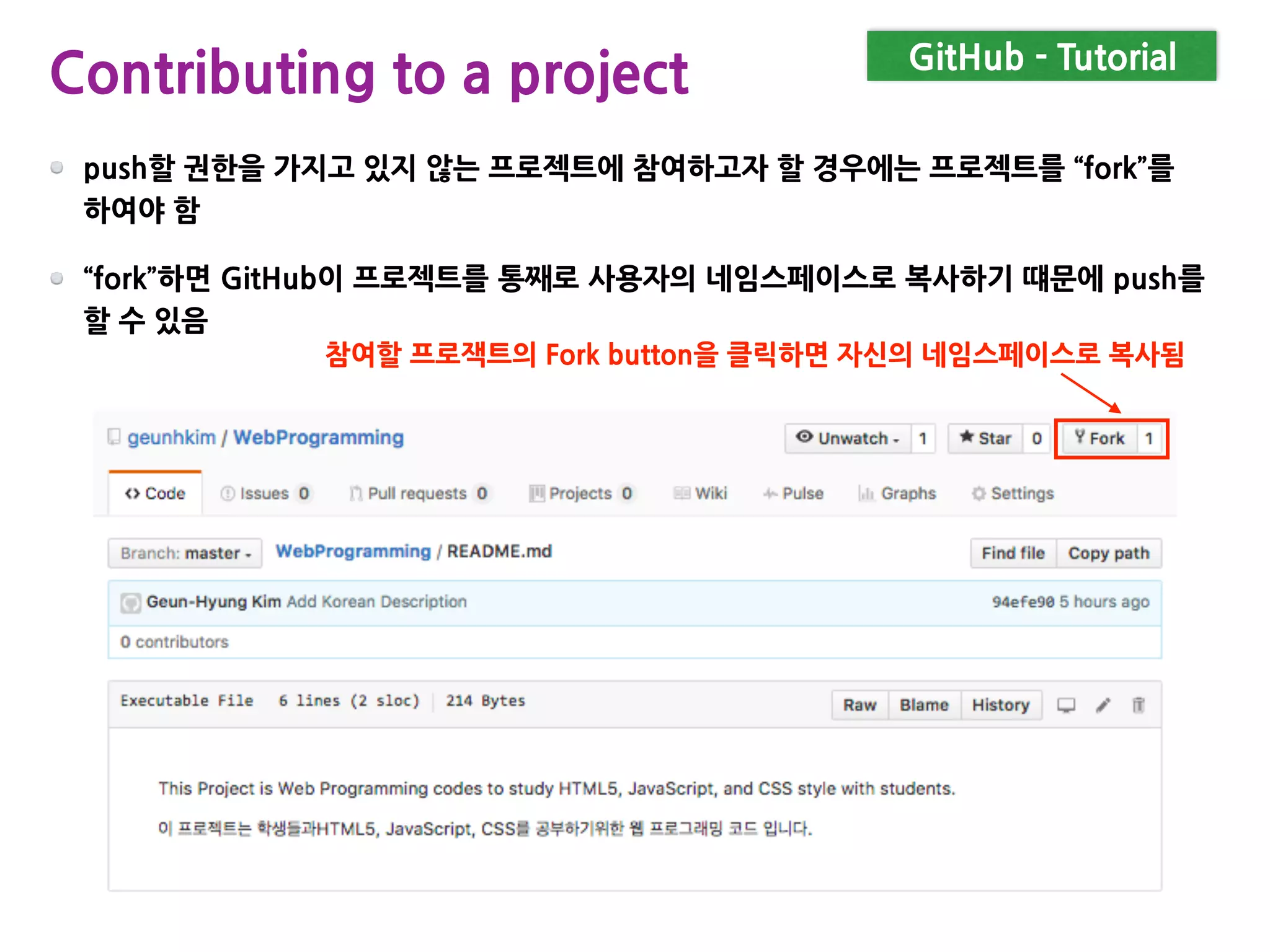The height and width of the screenshot is (952, 1270).
Task: Click the star icon in Star button
Action: (966, 436)
